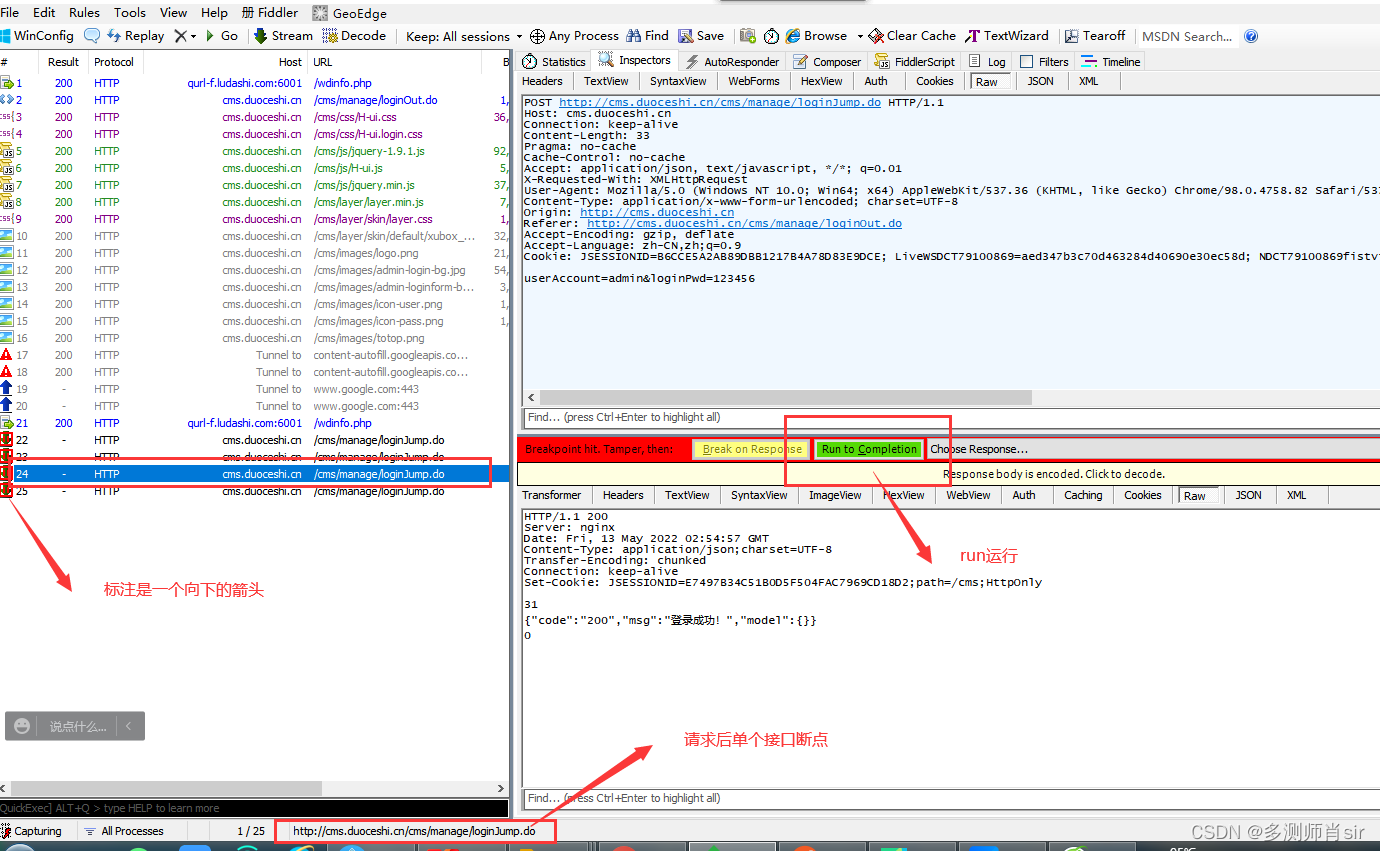The height and width of the screenshot is (851, 1380).
Task: Click the response Find text box
Action: [950, 798]
